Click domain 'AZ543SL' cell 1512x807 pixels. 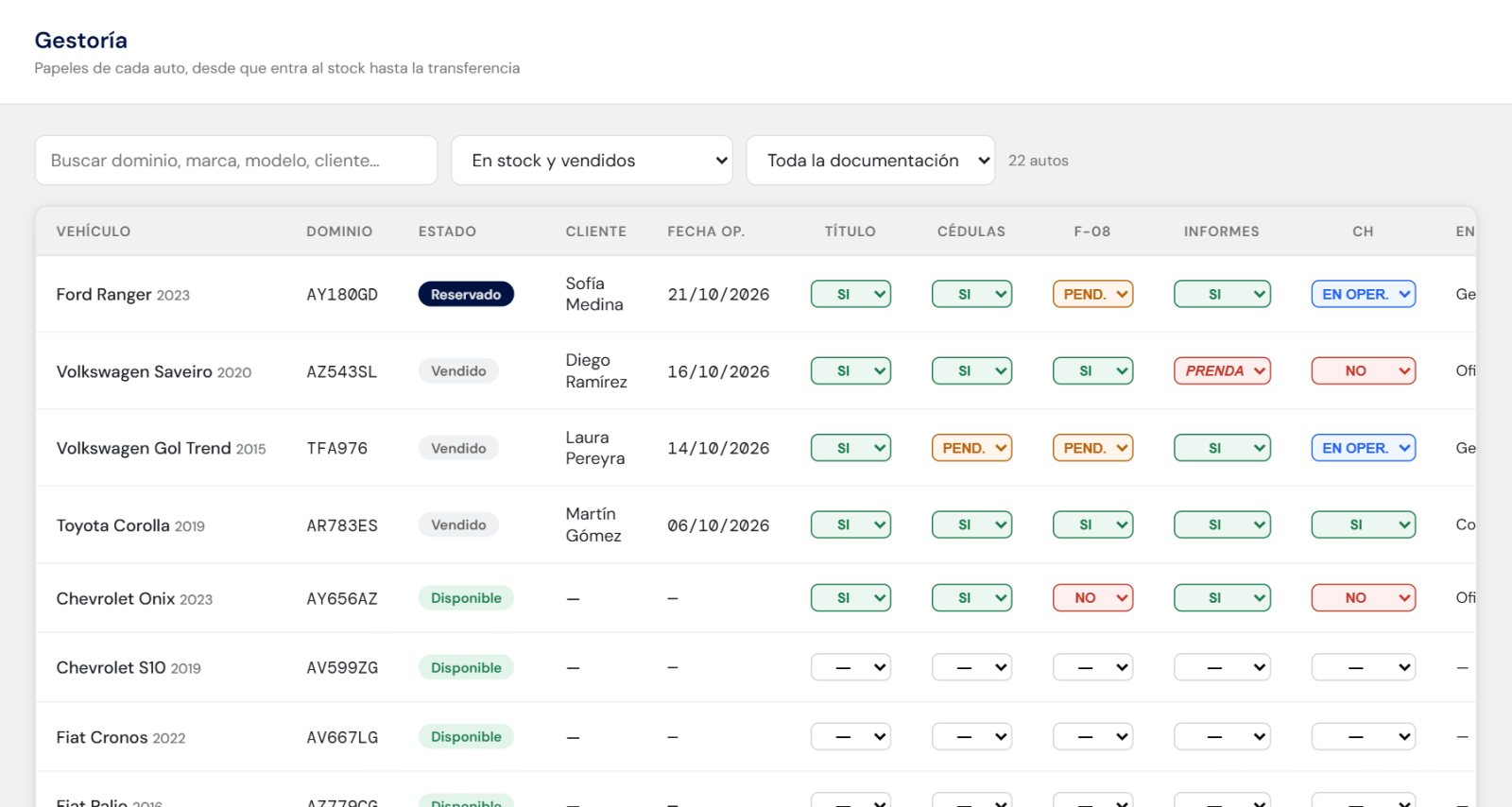point(341,371)
